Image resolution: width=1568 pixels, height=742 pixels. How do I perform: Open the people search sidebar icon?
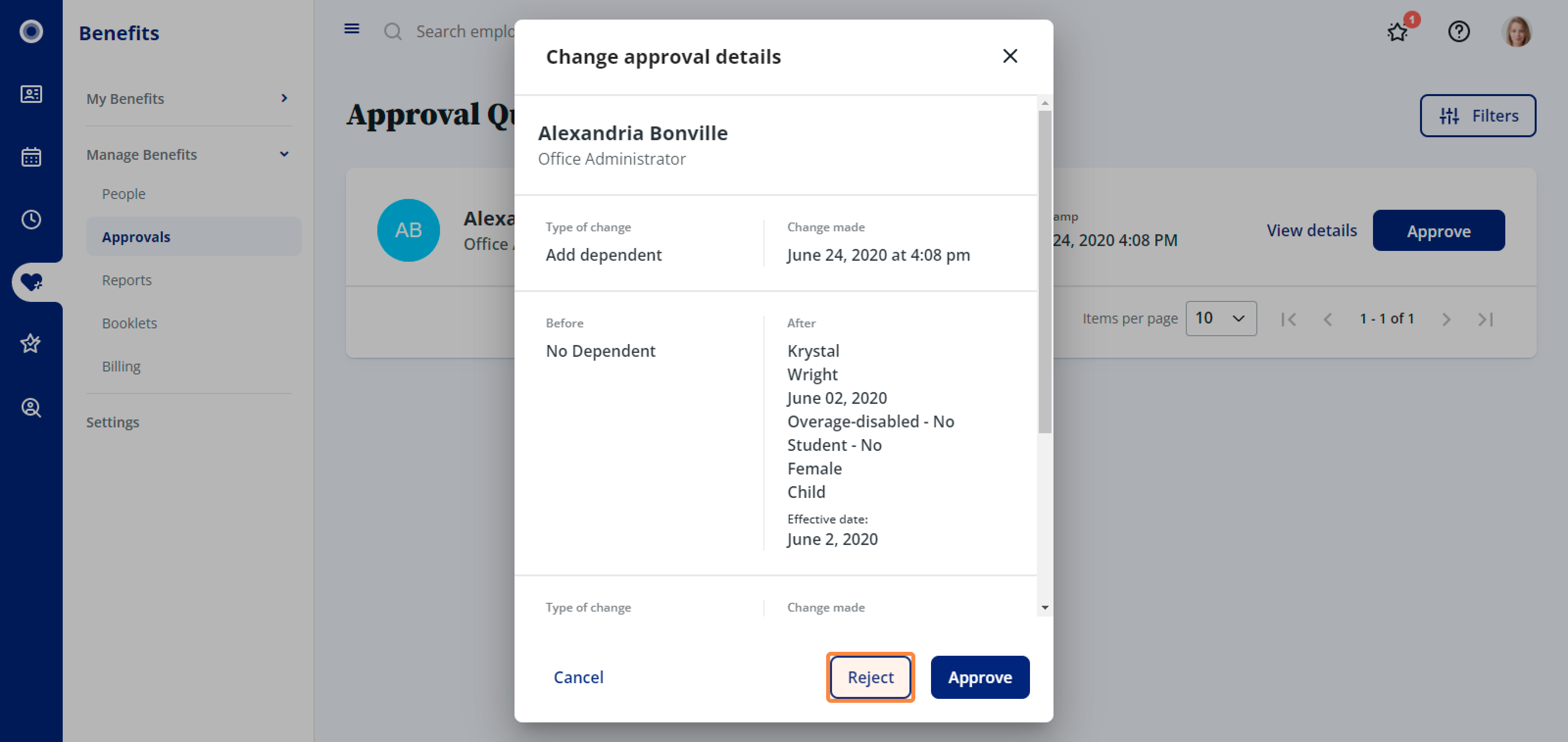coord(31,407)
